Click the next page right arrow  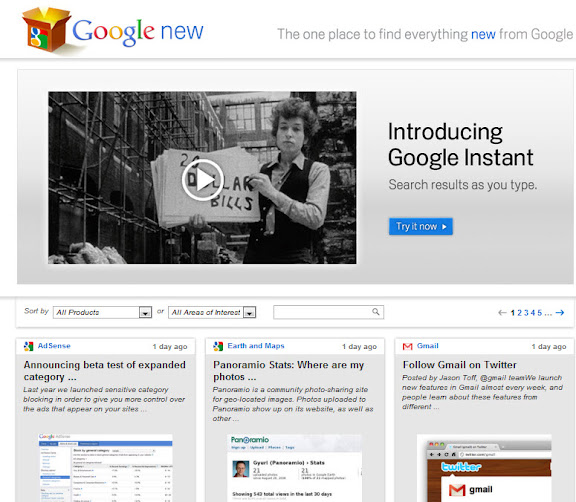tap(560, 313)
